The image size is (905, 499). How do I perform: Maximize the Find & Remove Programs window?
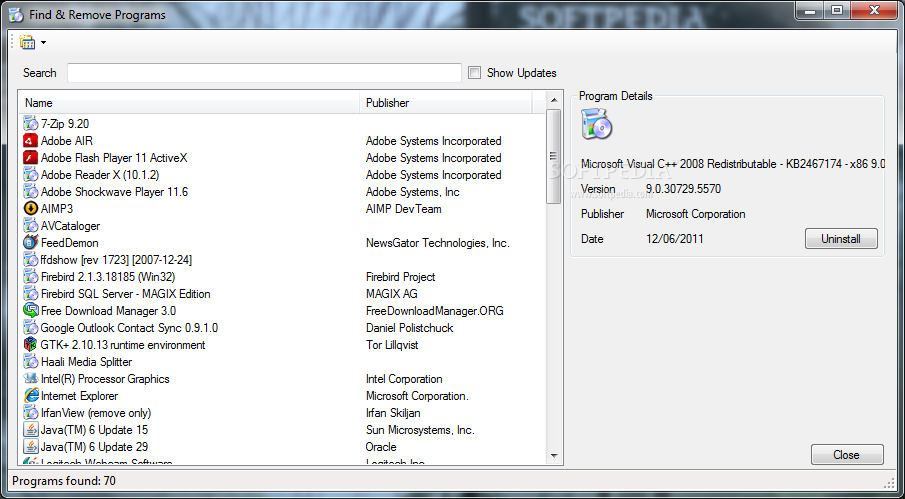point(837,10)
